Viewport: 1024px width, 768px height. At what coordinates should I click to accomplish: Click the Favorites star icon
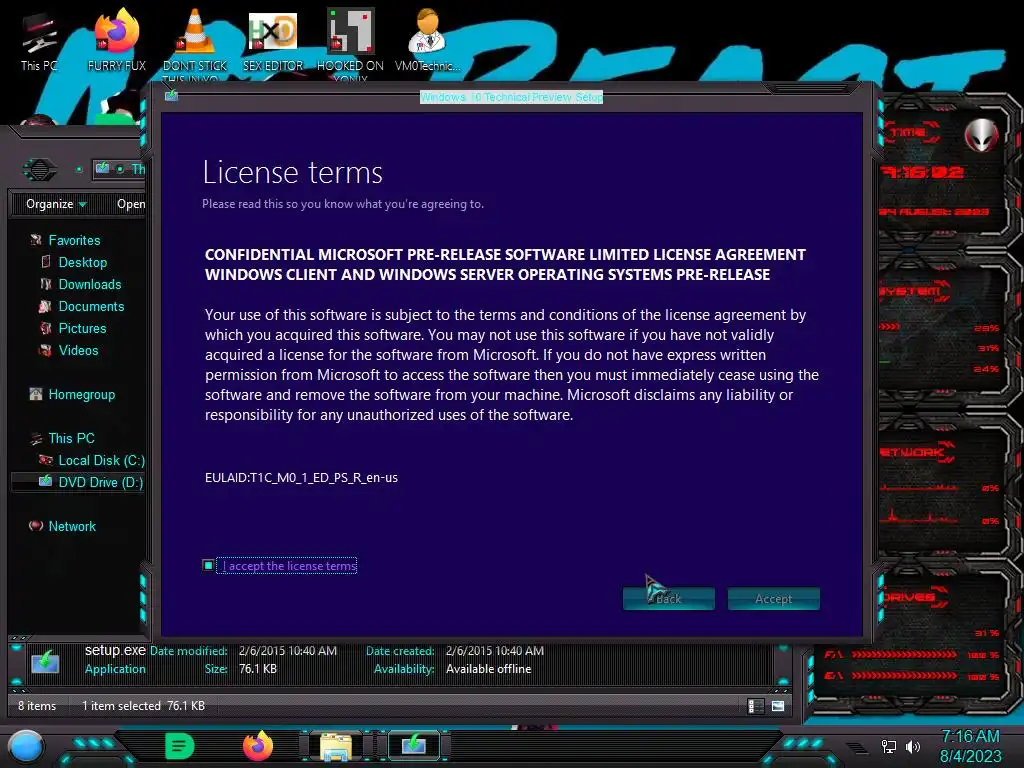[36, 240]
